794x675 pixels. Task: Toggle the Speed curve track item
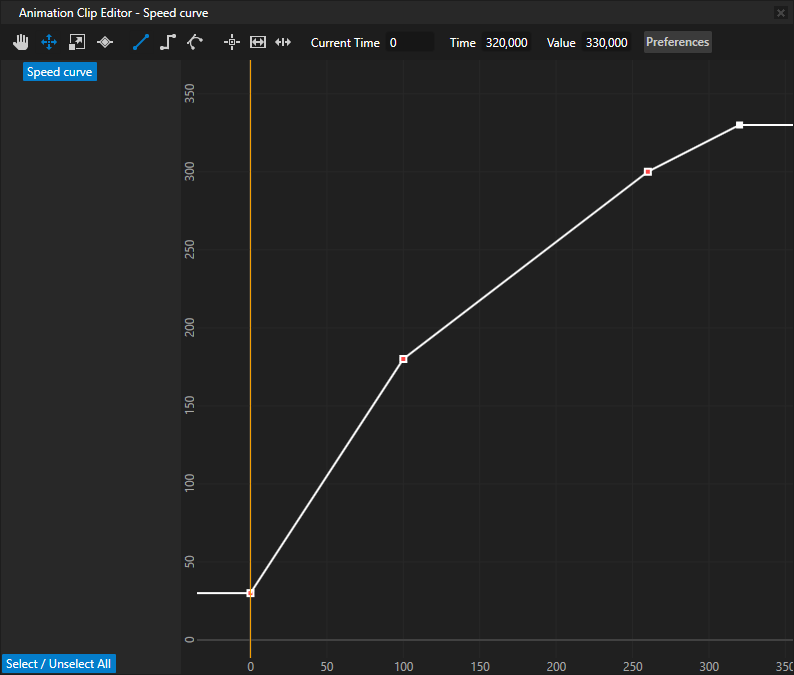coord(60,72)
